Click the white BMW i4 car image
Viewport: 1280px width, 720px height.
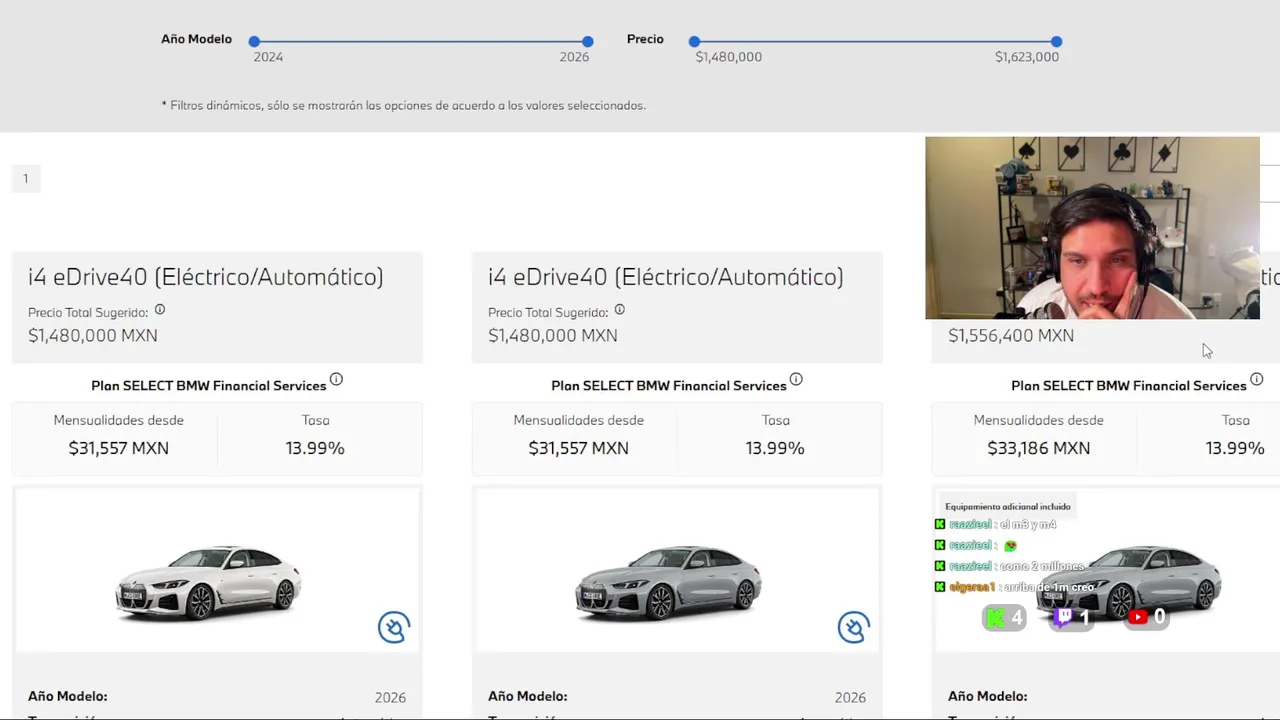[208, 582]
